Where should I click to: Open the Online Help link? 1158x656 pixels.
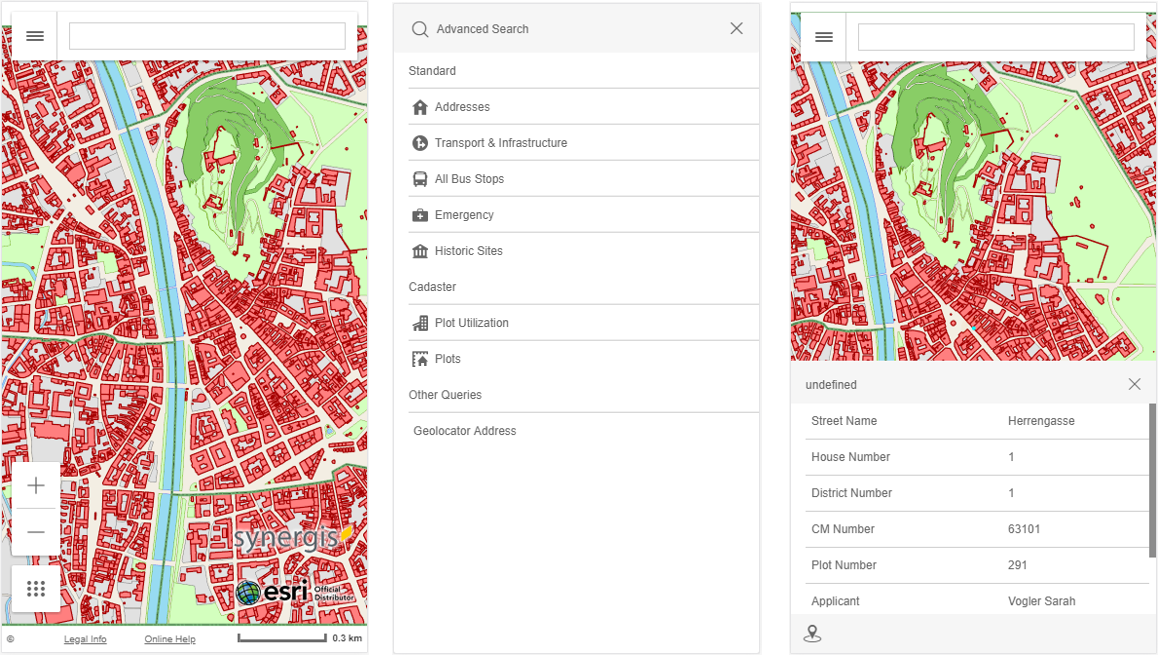coord(169,639)
